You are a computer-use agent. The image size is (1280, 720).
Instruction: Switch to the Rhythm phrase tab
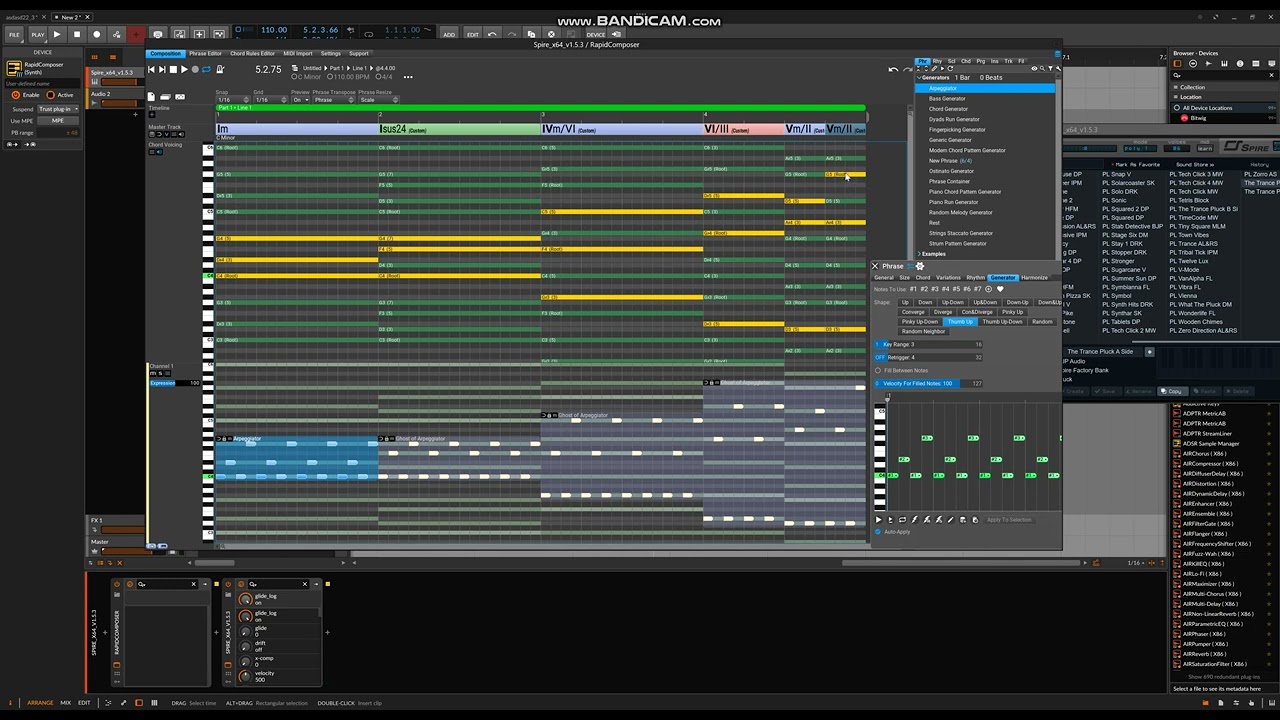pos(975,278)
